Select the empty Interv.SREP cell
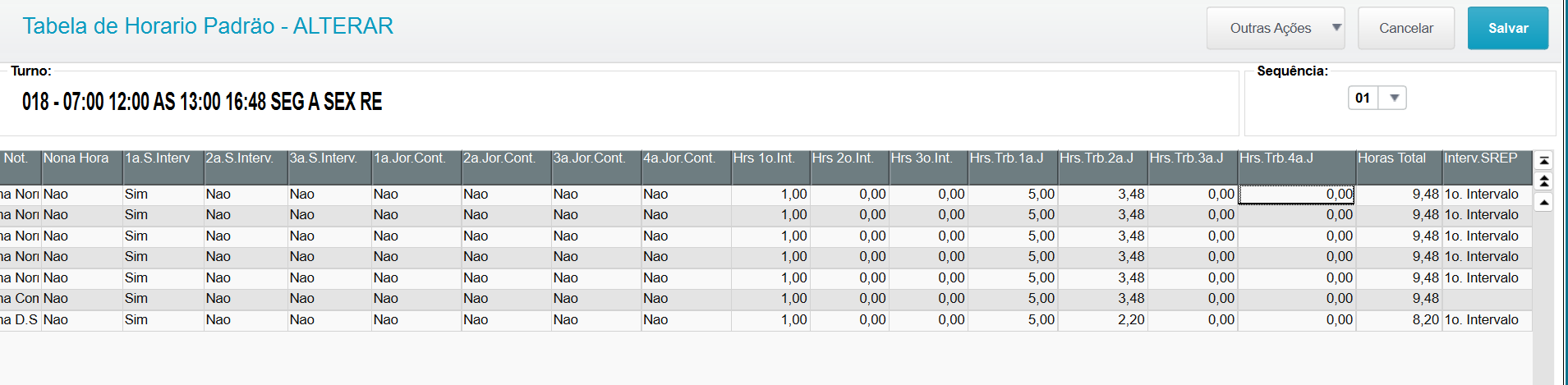 pyautogui.click(x=1486, y=299)
